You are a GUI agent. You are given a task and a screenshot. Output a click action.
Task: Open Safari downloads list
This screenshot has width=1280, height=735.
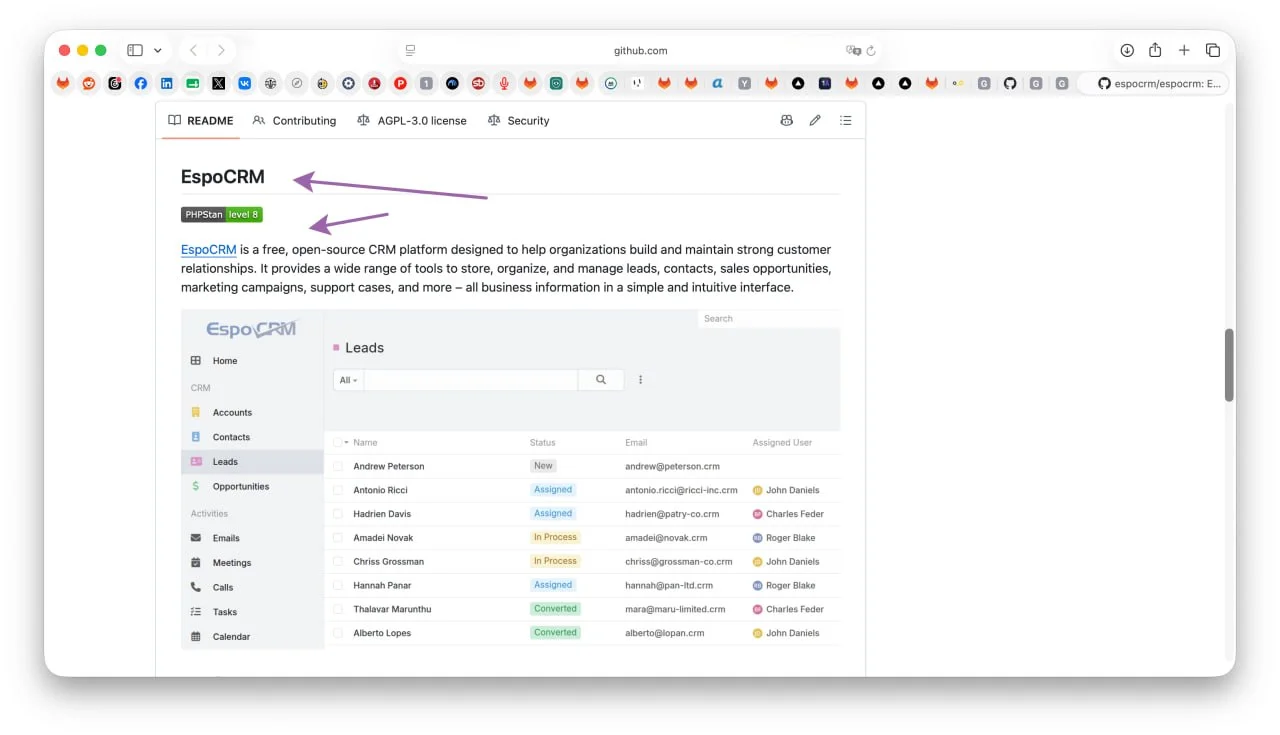[x=1127, y=50]
